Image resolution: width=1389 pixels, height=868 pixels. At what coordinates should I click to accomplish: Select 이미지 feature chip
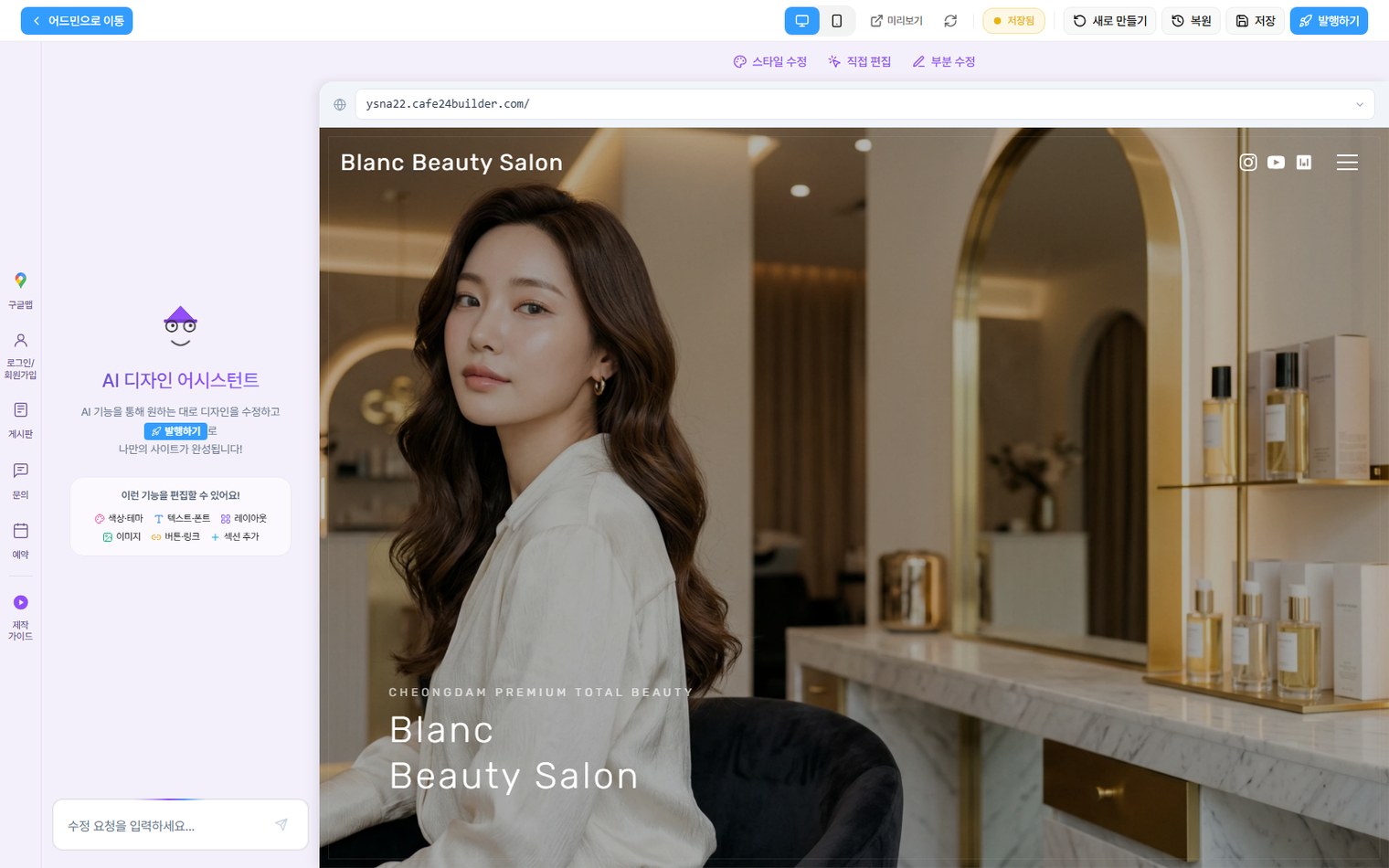(x=122, y=537)
